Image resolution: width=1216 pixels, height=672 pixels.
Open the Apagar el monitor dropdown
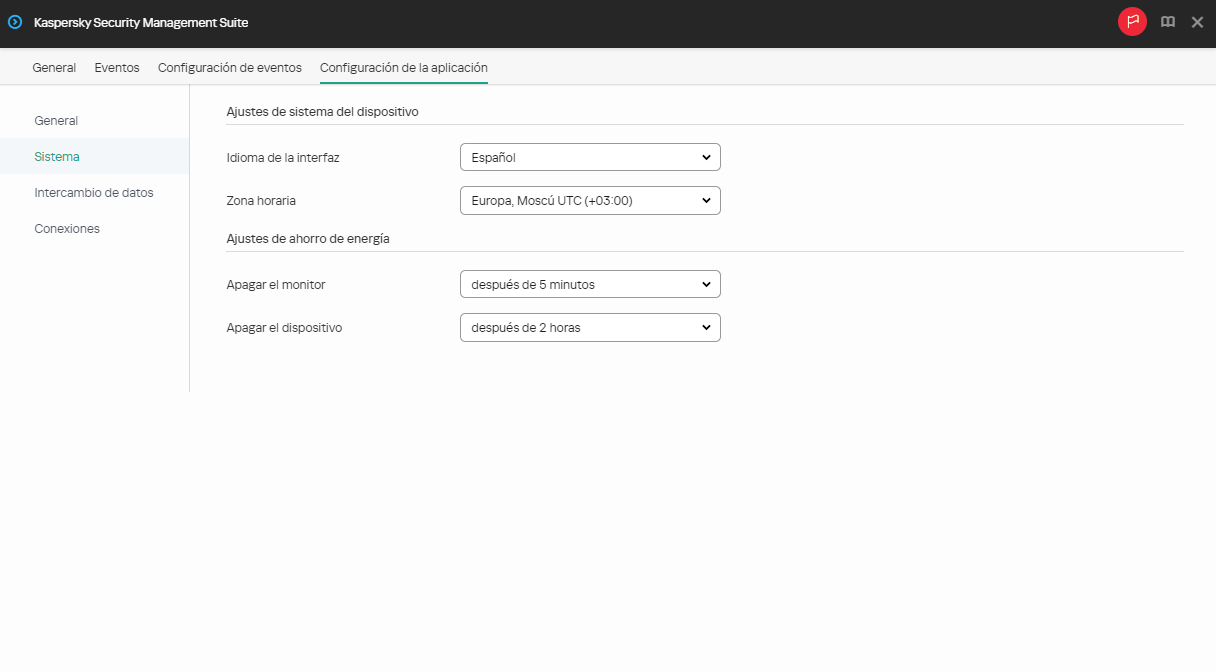[590, 284]
